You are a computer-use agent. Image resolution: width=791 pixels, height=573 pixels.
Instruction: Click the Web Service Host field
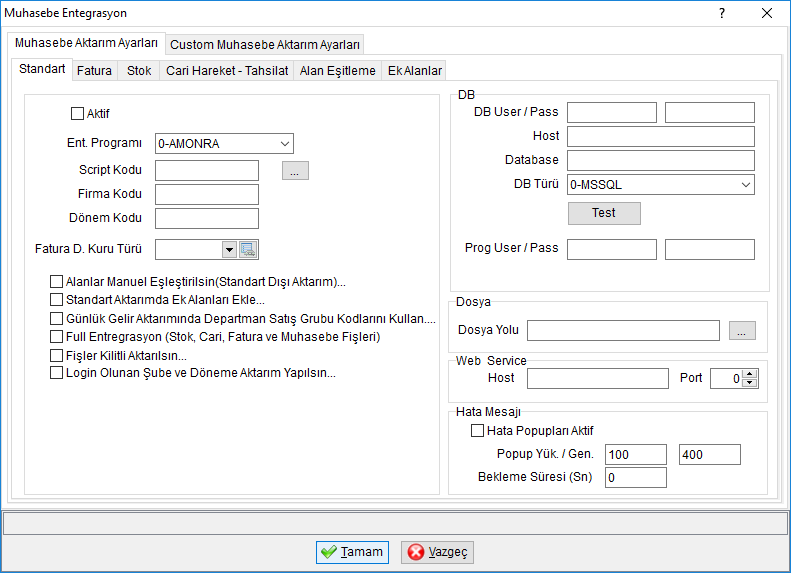pos(598,378)
